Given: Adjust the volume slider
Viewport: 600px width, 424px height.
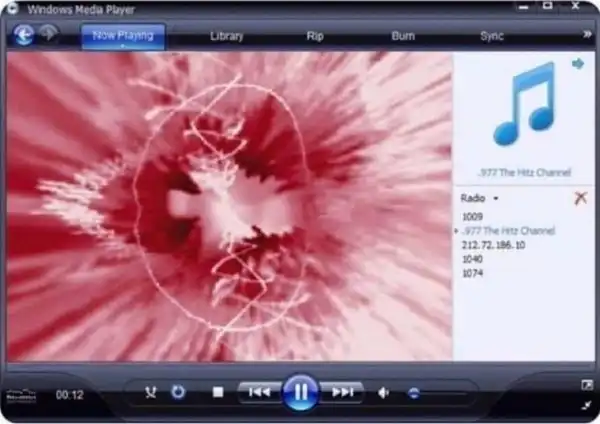Looking at the screenshot, I should (413, 393).
